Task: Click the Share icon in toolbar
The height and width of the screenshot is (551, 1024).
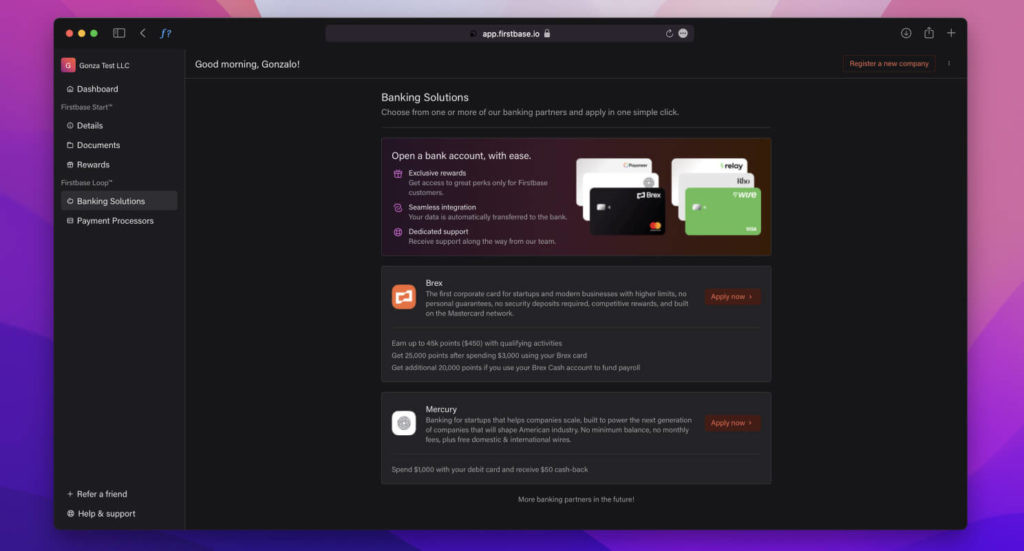Action: coord(929,33)
